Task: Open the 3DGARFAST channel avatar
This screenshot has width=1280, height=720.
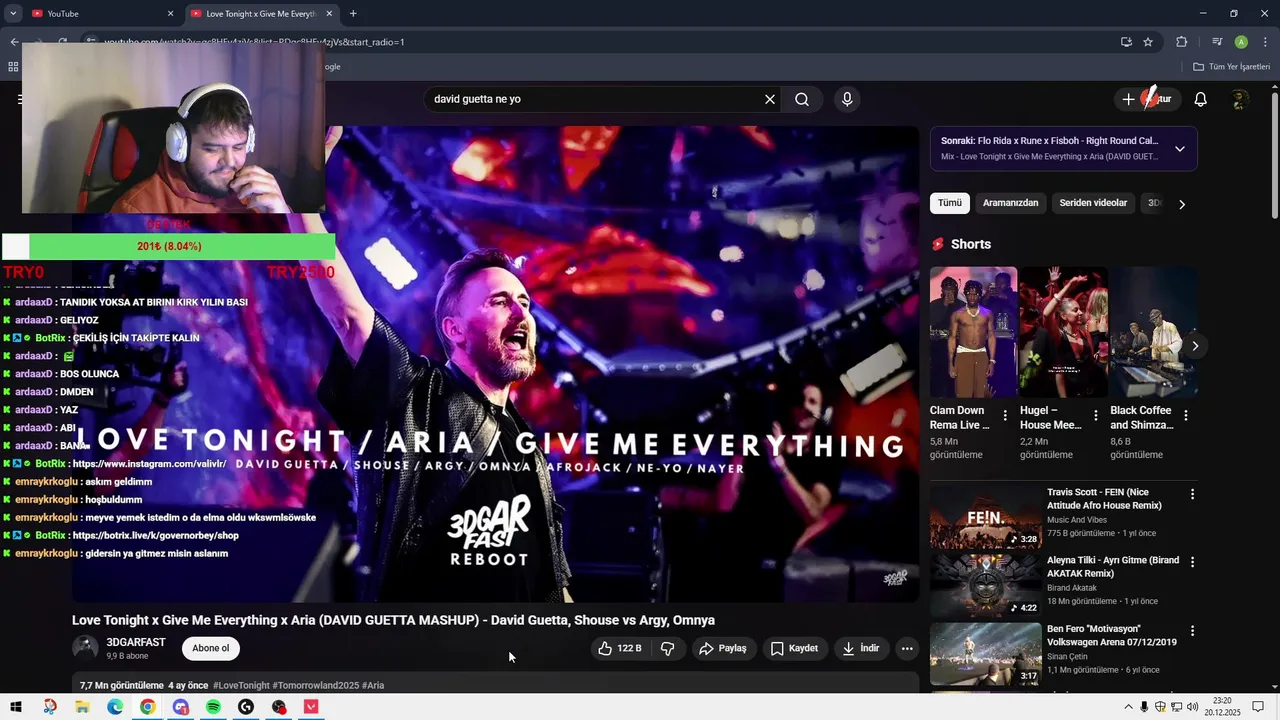Action: tap(86, 648)
